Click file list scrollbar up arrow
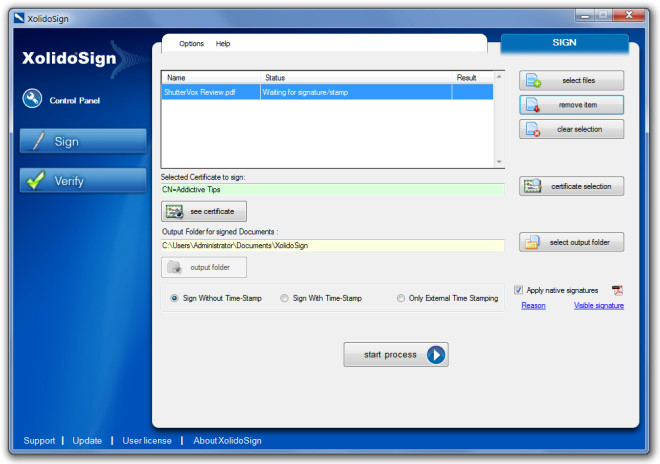Viewport: 660px width, 464px height. [x=499, y=77]
